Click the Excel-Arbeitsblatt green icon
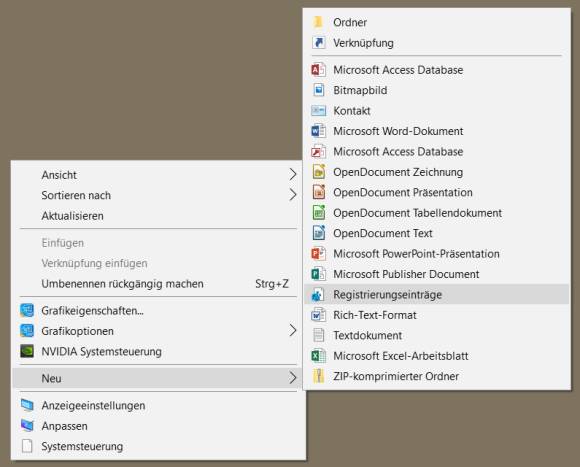Image resolution: width=580 pixels, height=467 pixels. (318, 356)
